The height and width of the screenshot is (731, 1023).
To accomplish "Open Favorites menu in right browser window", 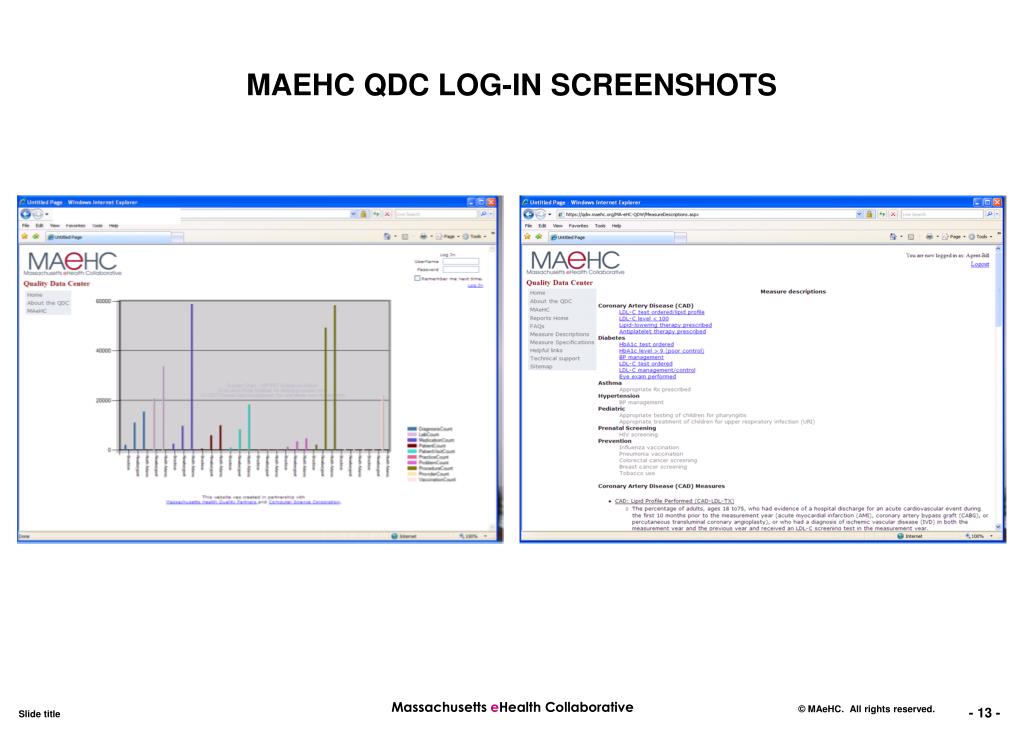I will click(578, 226).
